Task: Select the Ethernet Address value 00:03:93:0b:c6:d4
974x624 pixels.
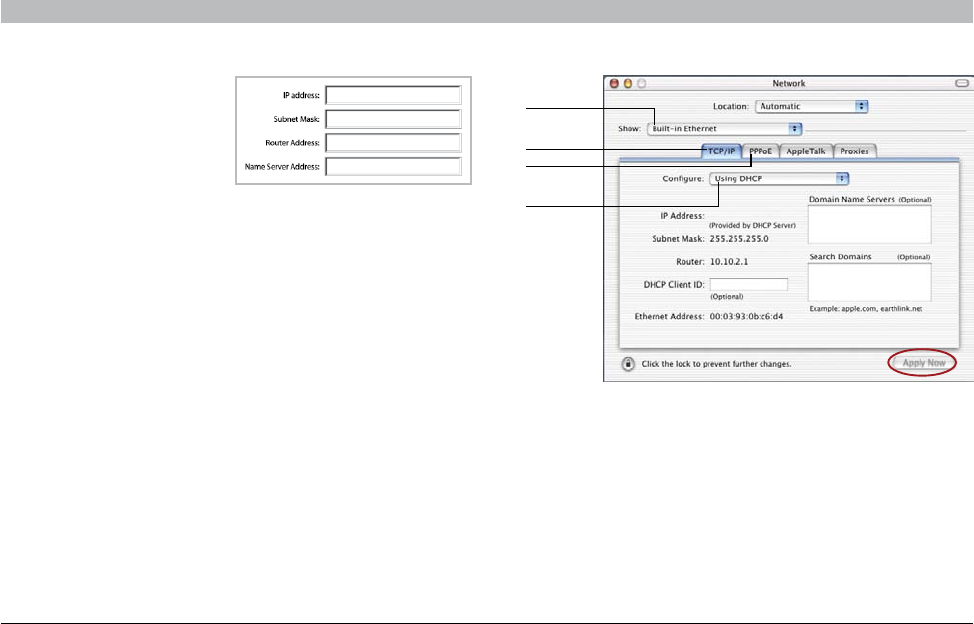Action: click(x=746, y=316)
